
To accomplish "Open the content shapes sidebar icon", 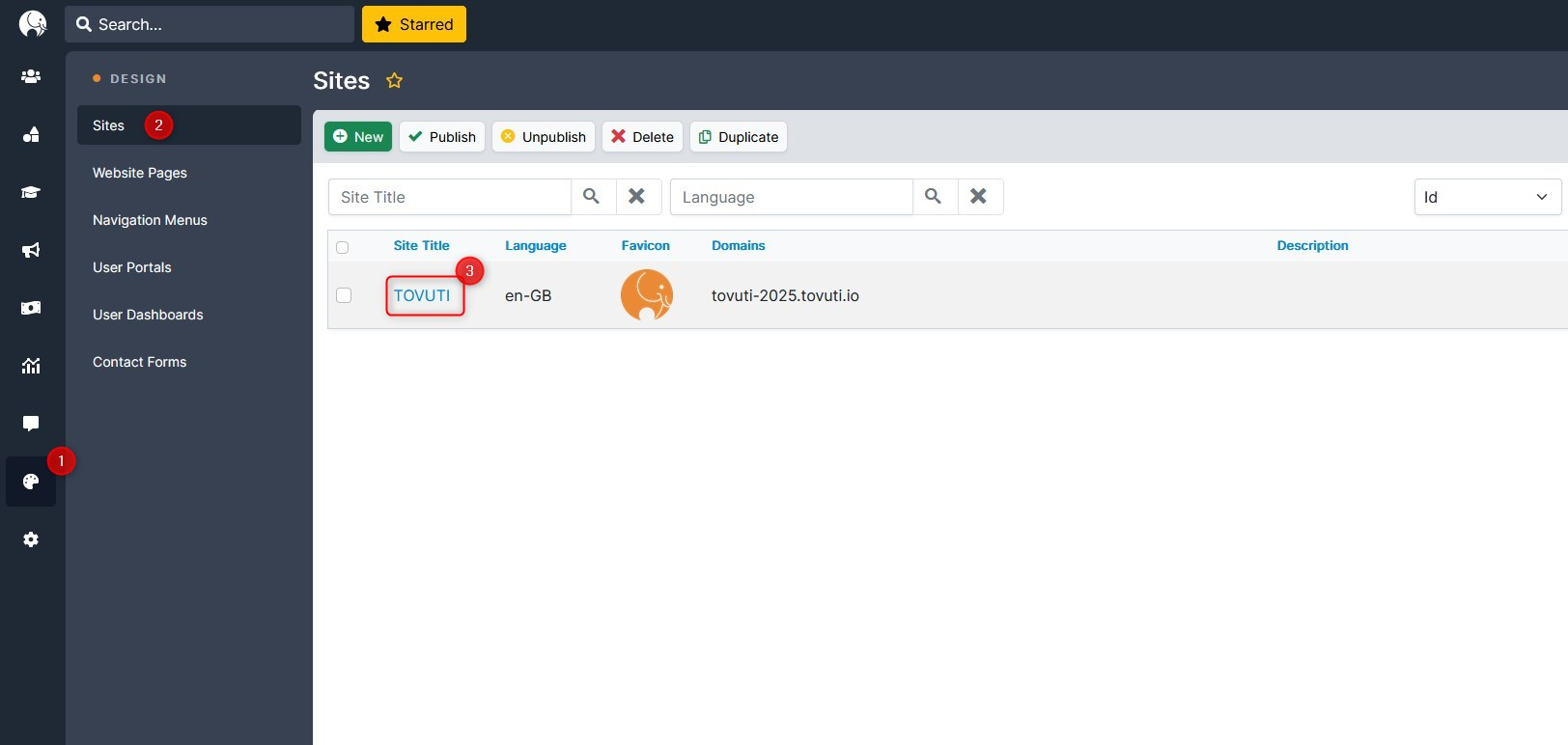I will click(31, 134).
